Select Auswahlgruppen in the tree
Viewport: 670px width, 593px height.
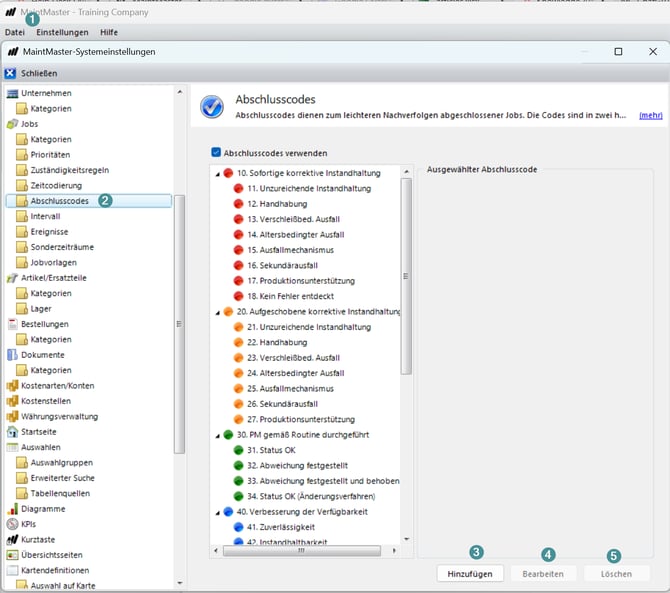point(62,462)
